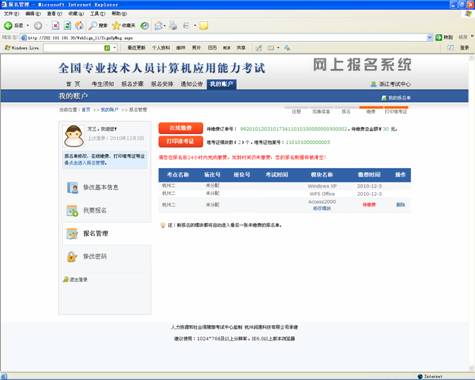Click the IE Refresh toolbar icon

pos(68,26)
